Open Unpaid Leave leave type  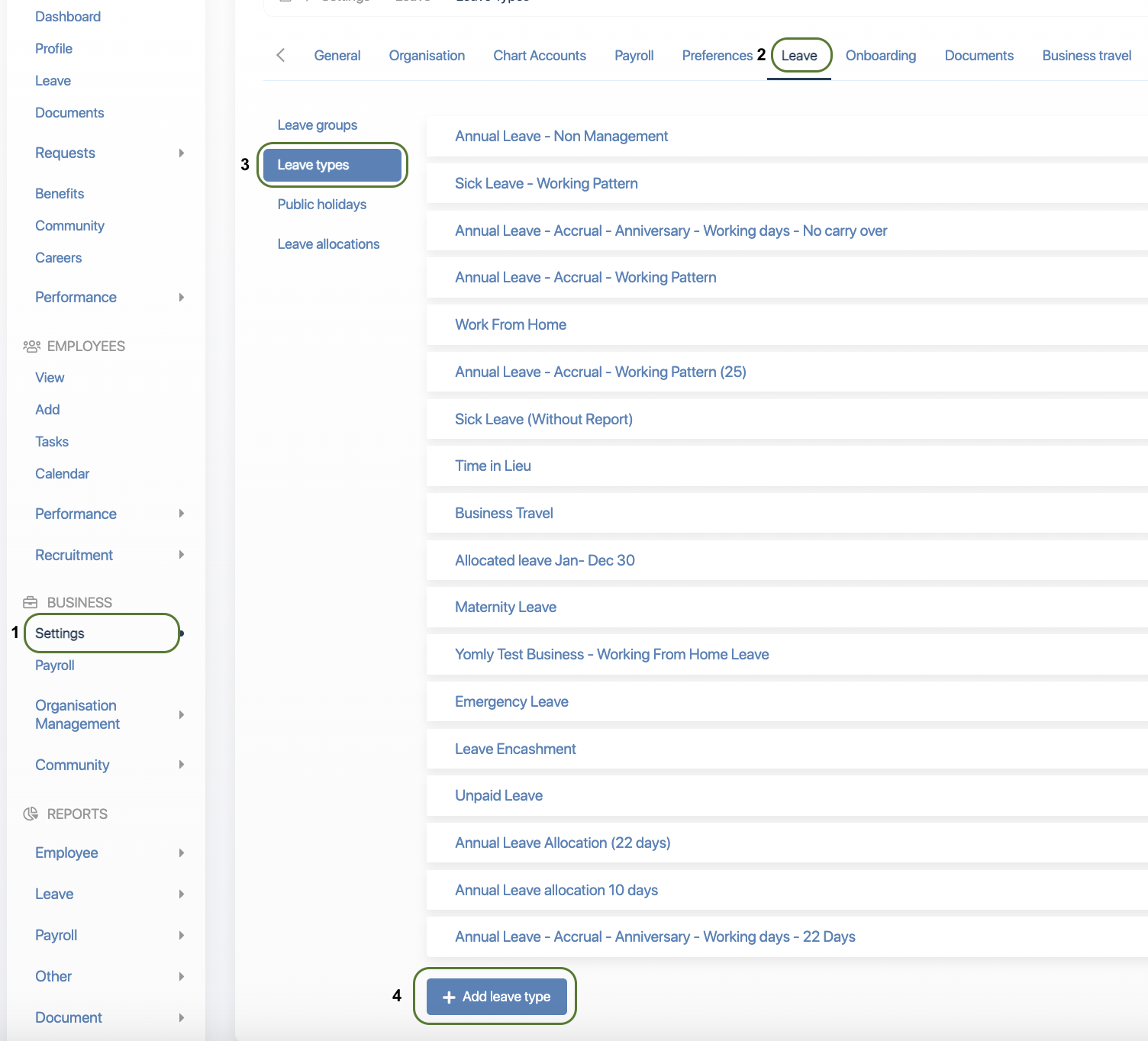point(498,796)
